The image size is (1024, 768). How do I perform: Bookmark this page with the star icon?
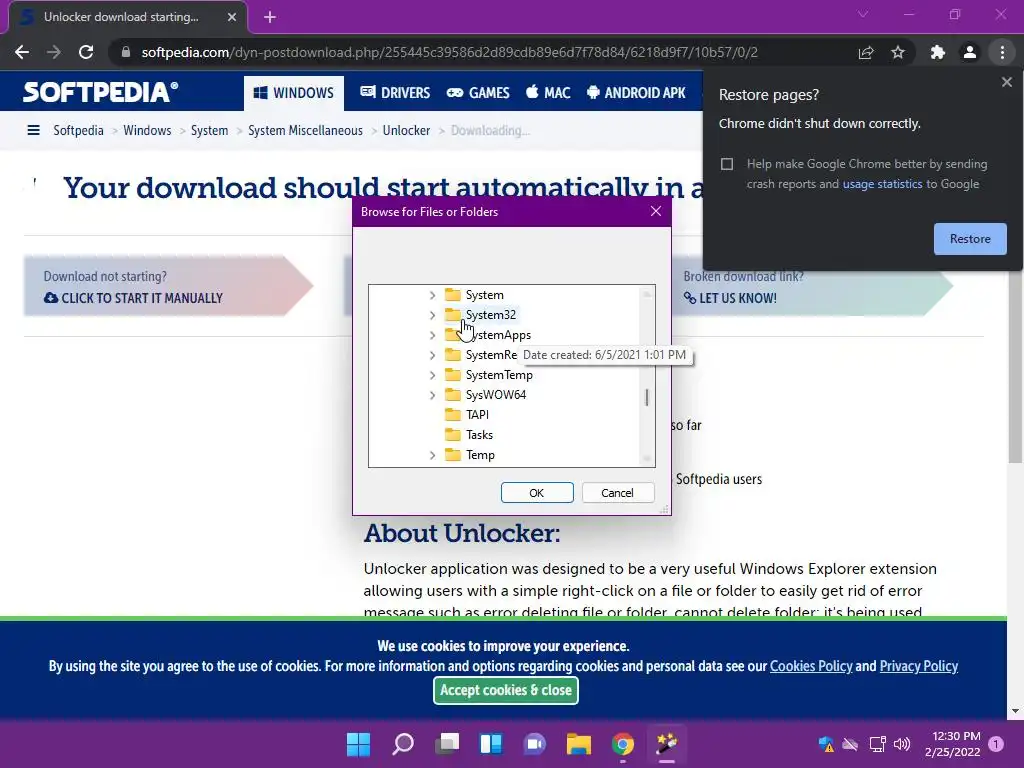tap(898, 52)
